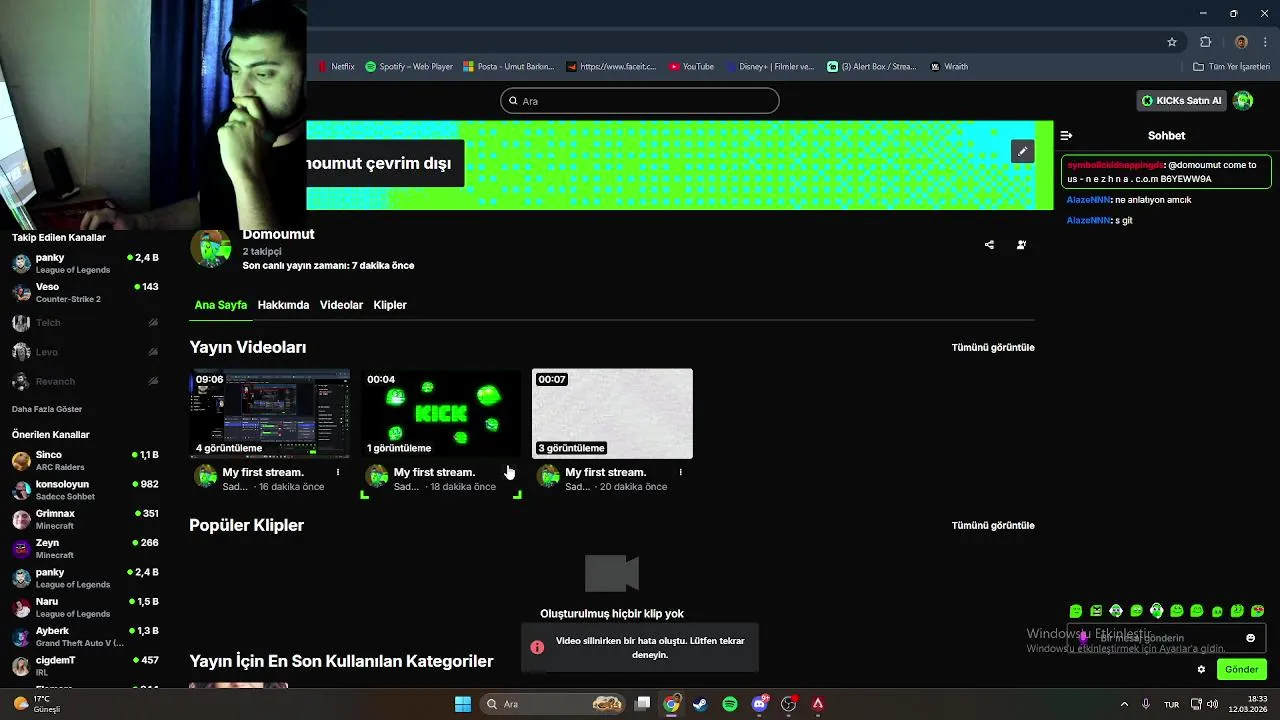Image resolution: width=1280 pixels, height=720 pixels.
Task: Click the TUR keyboard language indicator
Action: [1171, 704]
